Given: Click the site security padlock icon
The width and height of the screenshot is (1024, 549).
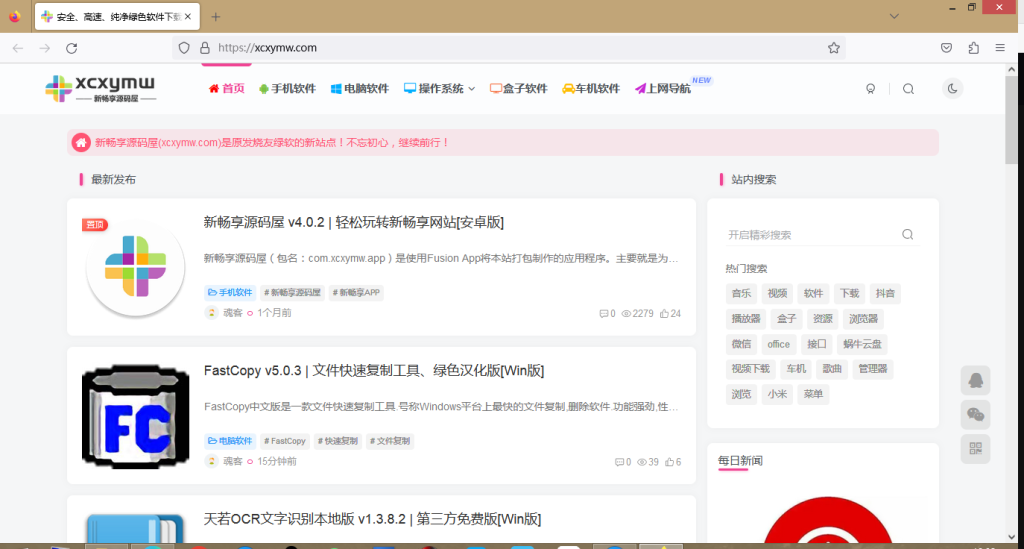Looking at the screenshot, I should pyautogui.click(x=204, y=48).
